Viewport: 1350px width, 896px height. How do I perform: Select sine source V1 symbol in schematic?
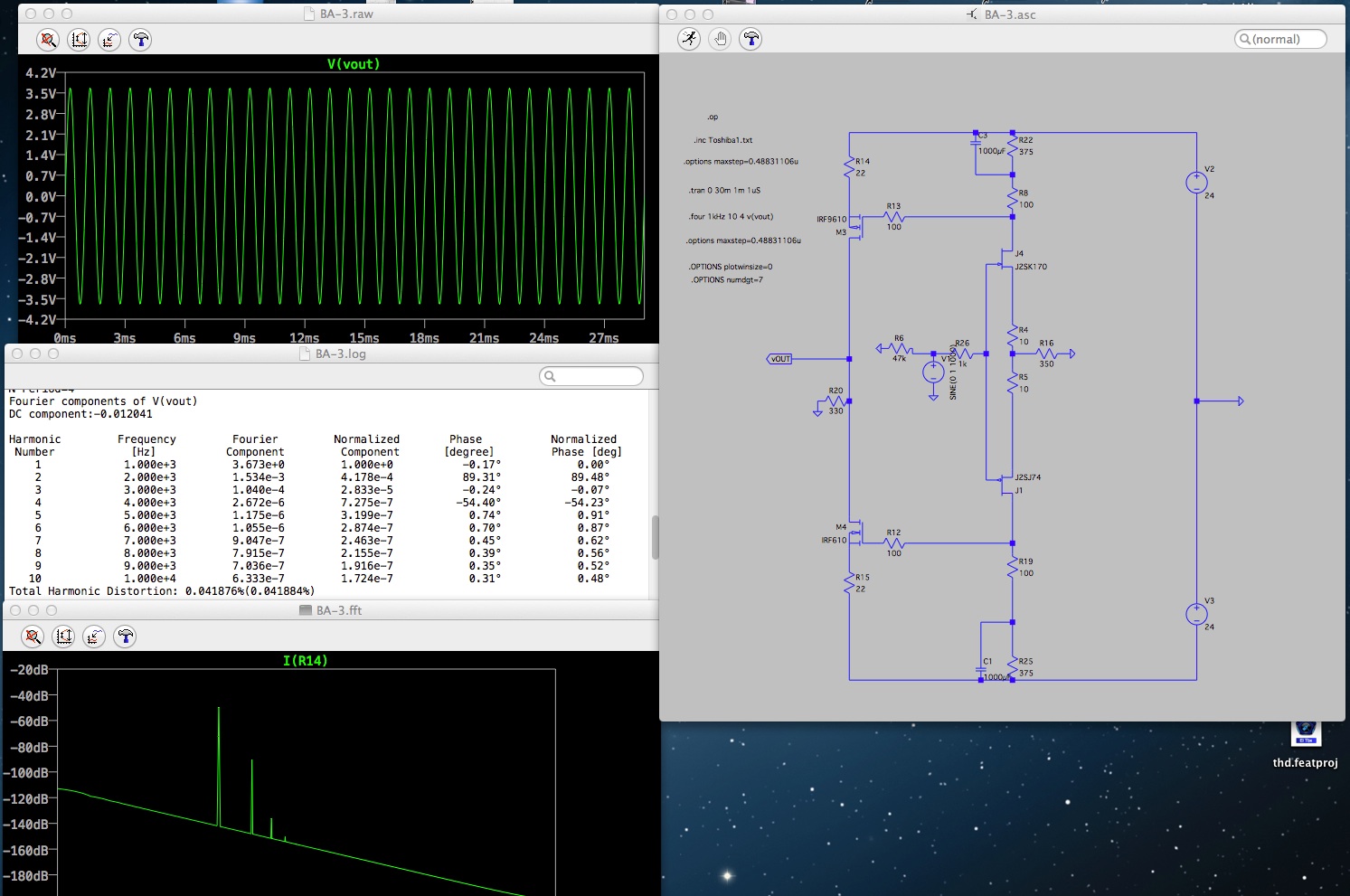tap(933, 372)
